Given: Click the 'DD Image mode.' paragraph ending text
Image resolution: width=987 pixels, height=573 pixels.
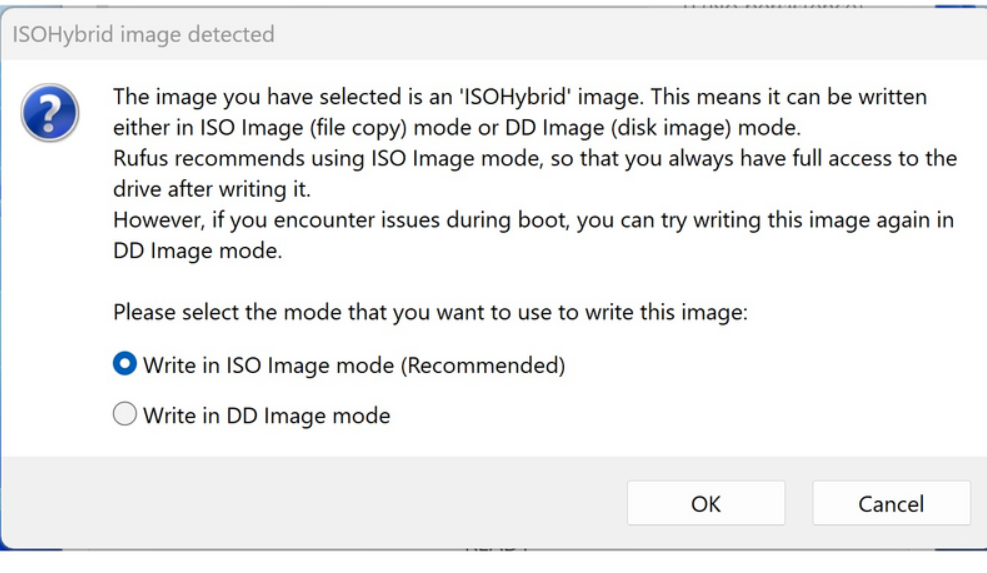Looking at the screenshot, I should tap(197, 252).
